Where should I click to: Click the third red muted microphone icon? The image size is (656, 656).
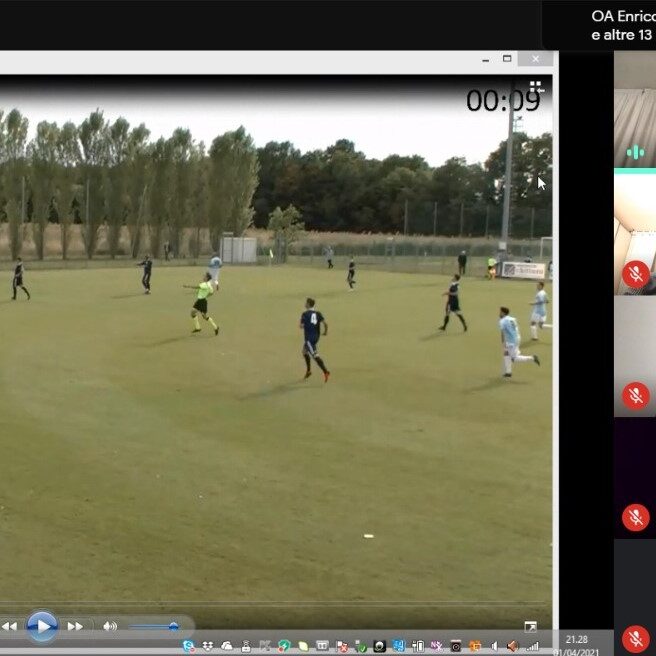click(635, 517)
